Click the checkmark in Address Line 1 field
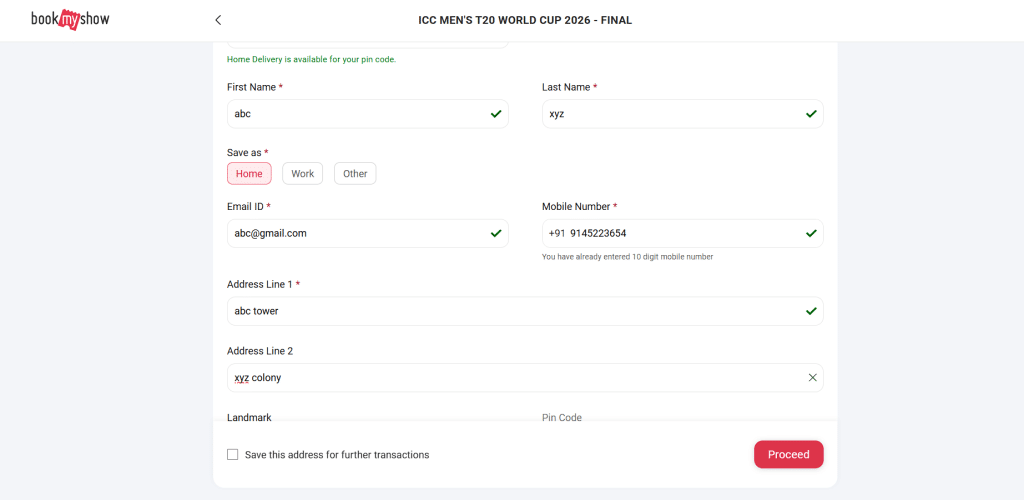 811,311
